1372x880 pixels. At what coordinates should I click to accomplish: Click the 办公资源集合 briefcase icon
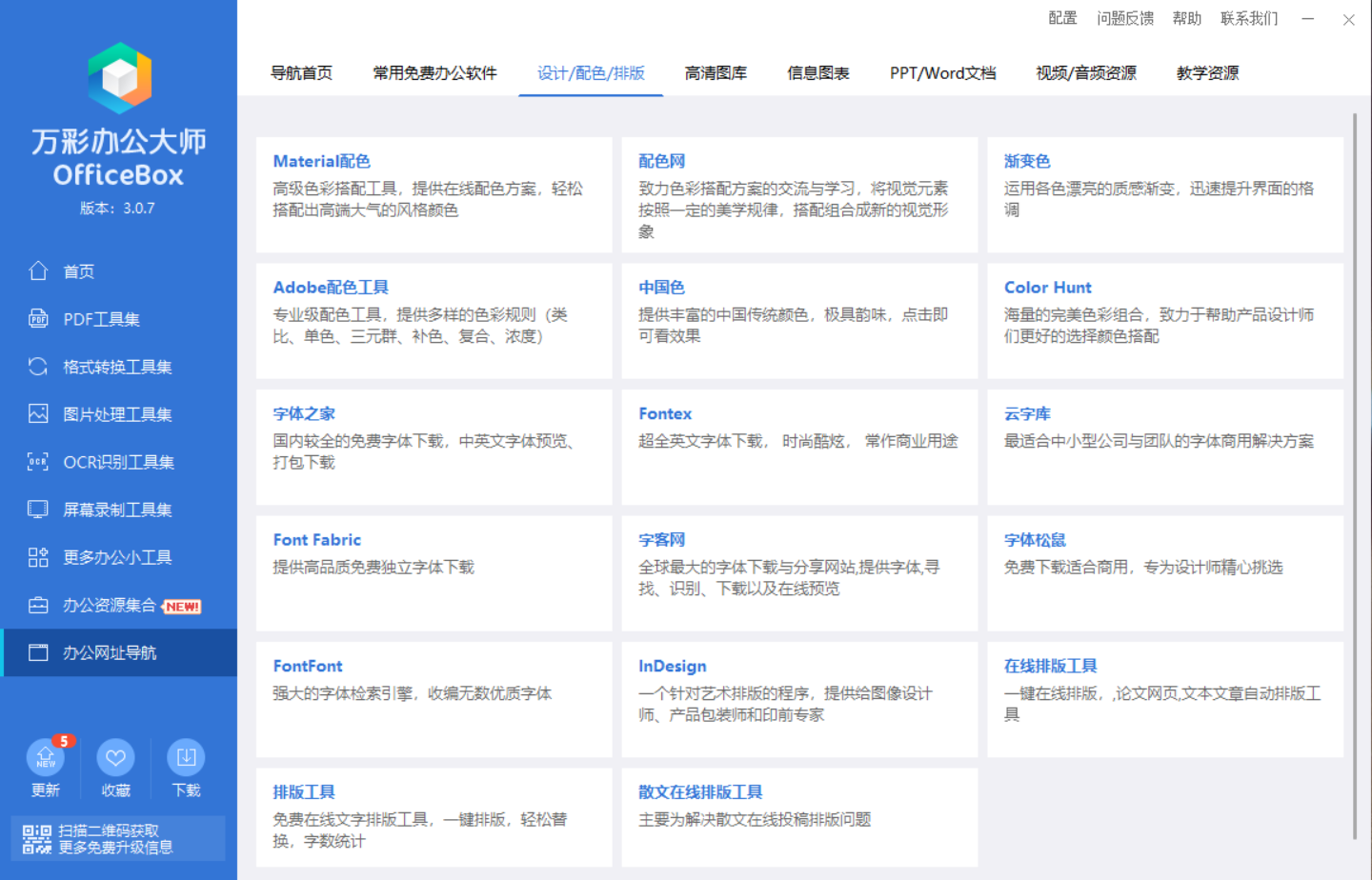click(x=38, y=605)
